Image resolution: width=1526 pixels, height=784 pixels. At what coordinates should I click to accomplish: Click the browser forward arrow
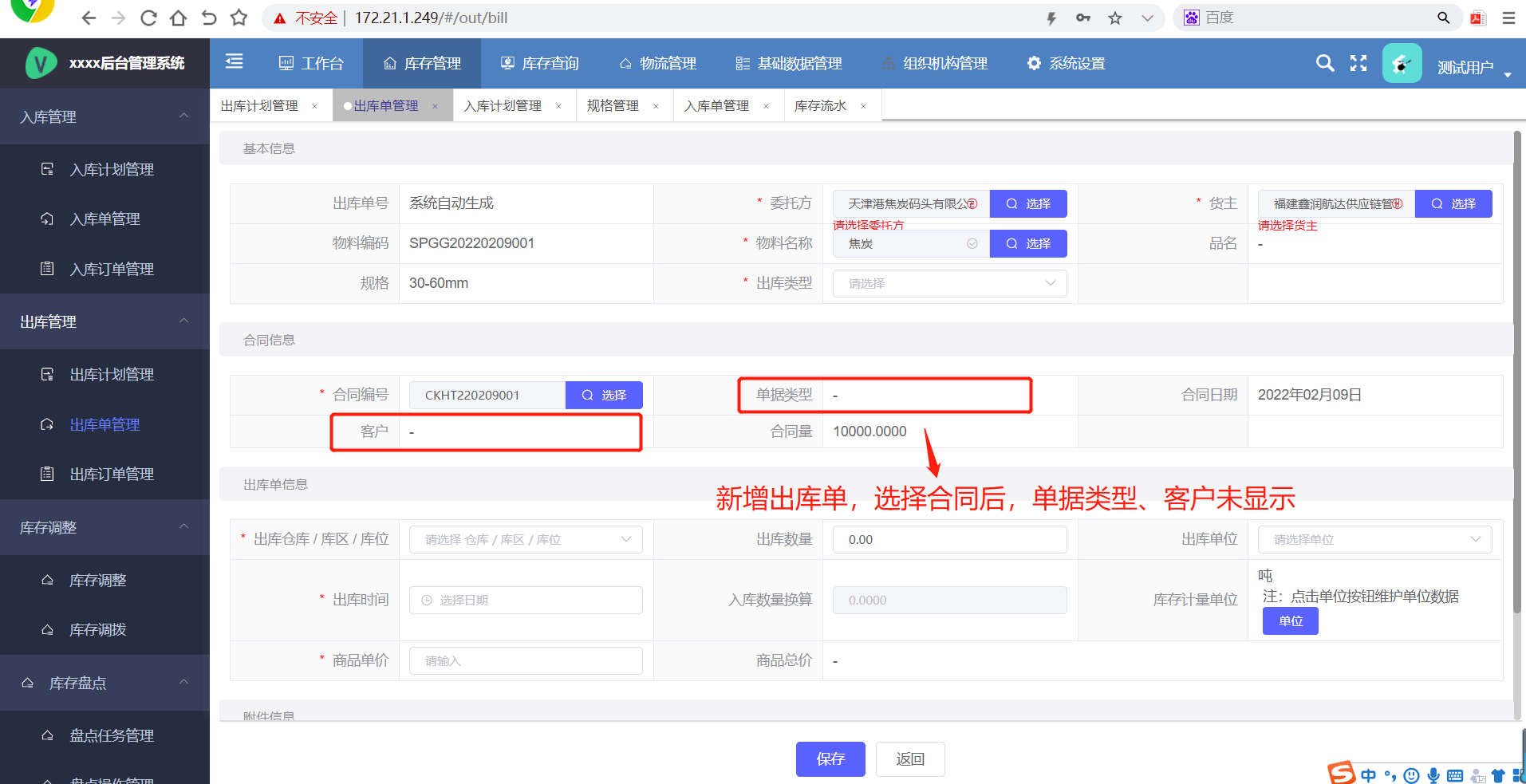[x=118, y=18]
